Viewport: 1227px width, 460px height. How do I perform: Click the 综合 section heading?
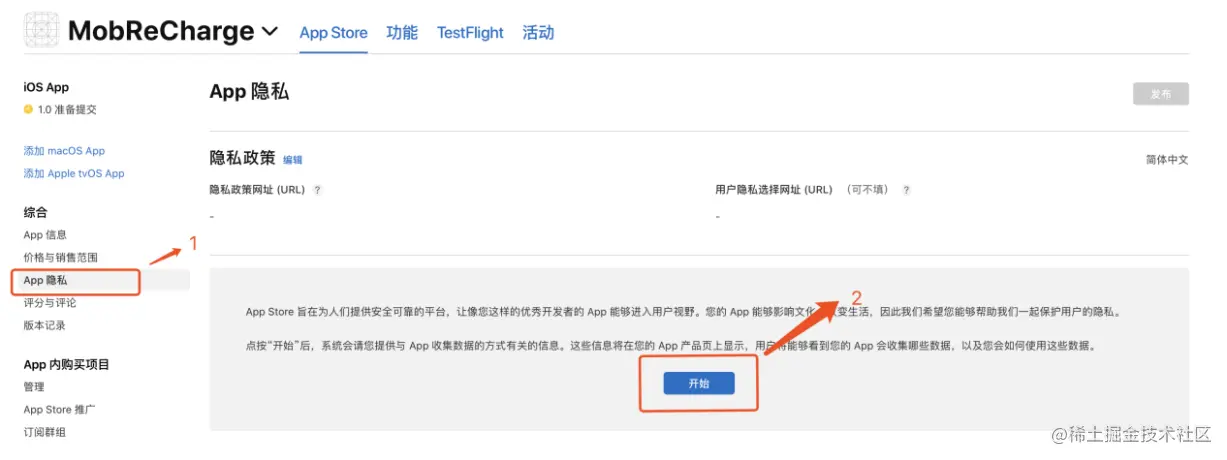pyautogui.click(x=35, y=213)
